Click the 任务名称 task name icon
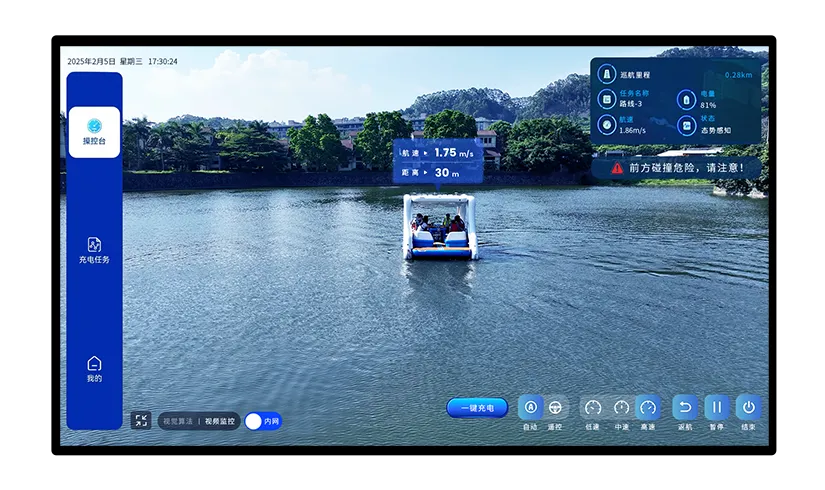 pyautogui.click(x=607, y=99)
